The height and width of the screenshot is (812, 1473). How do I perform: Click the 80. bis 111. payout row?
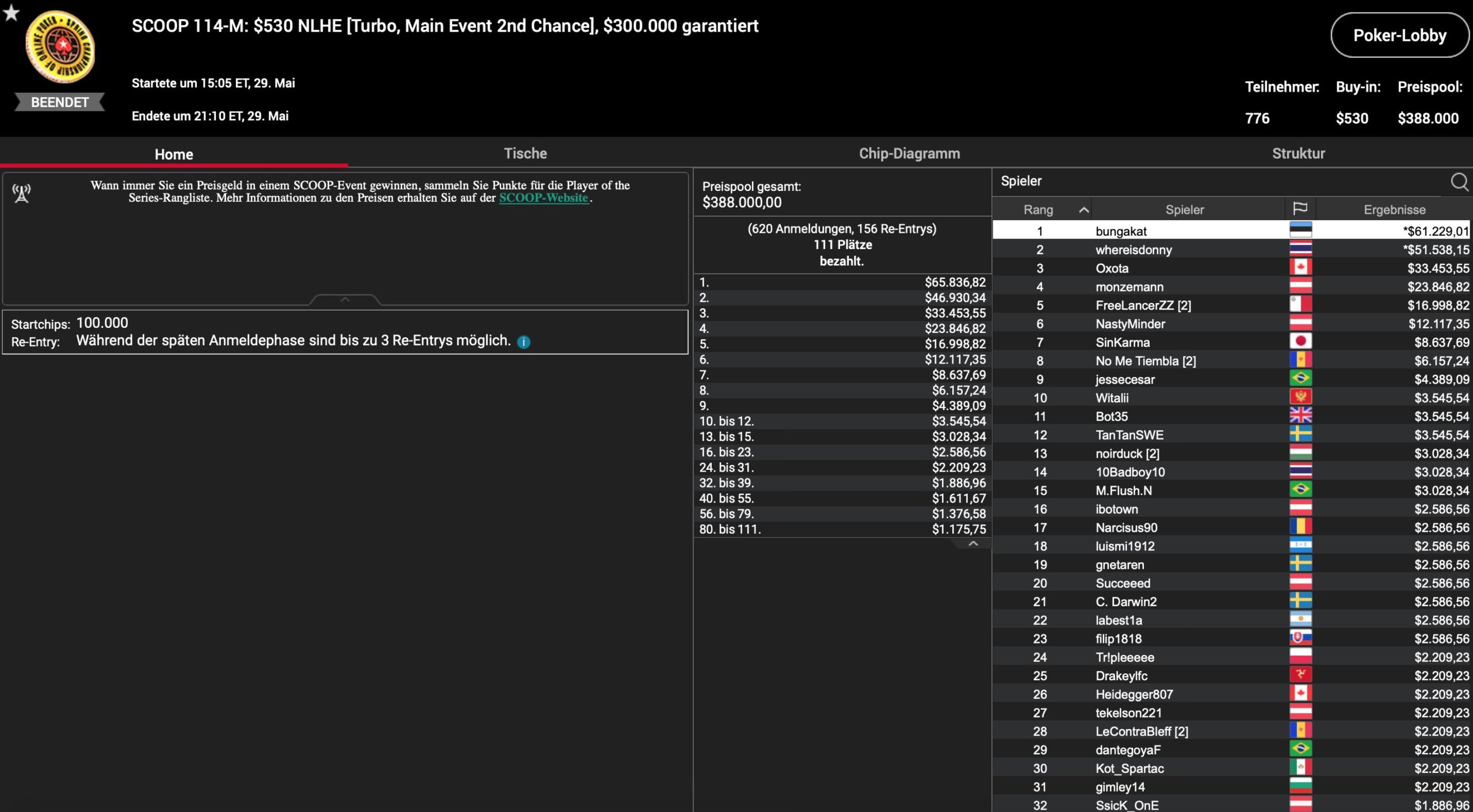(842, 529)
